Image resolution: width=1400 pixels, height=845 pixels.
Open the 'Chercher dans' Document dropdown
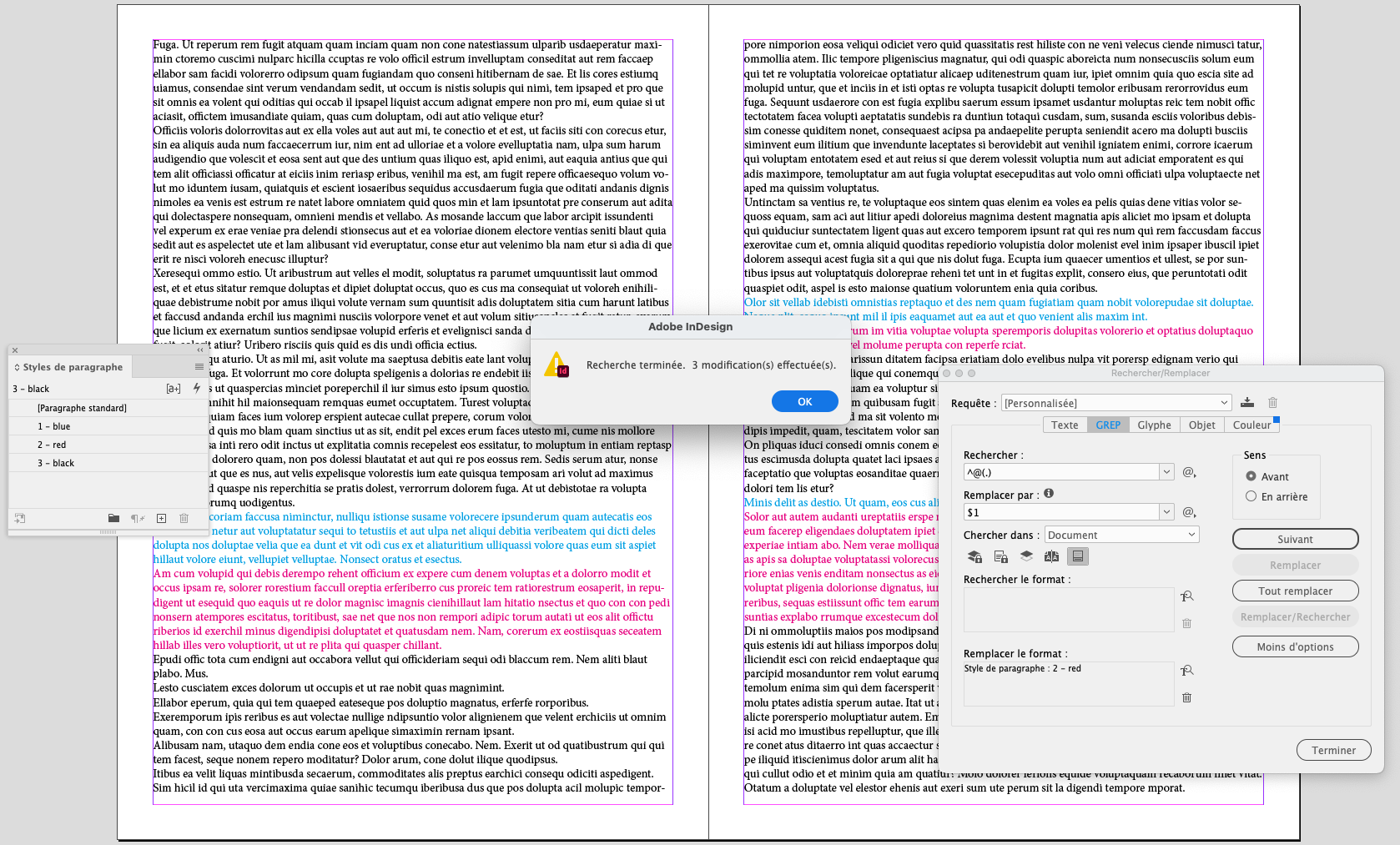coord(1121,534)
